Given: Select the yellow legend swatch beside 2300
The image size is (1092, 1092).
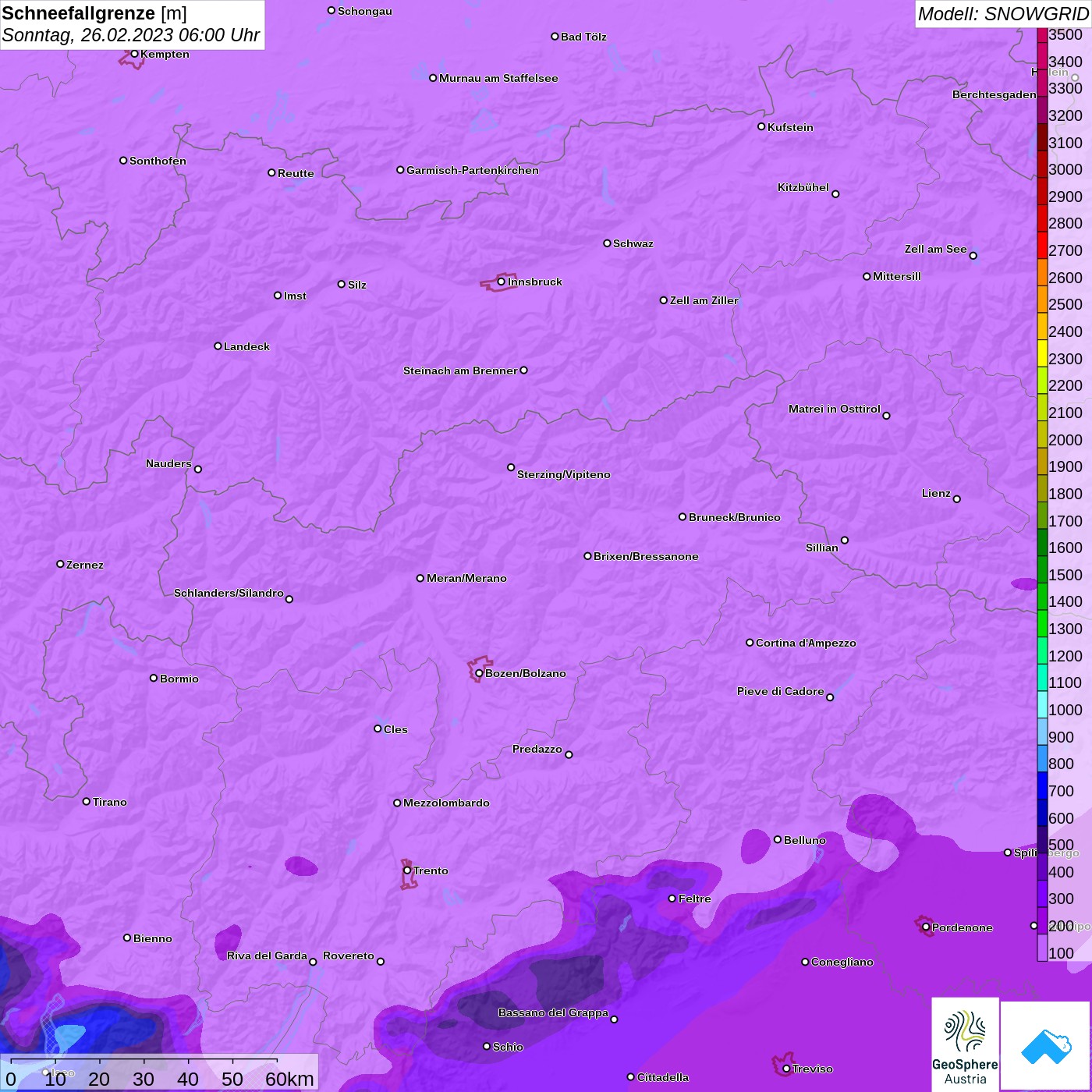Looking at the screenshot, I should click(x=1042, y=353).
